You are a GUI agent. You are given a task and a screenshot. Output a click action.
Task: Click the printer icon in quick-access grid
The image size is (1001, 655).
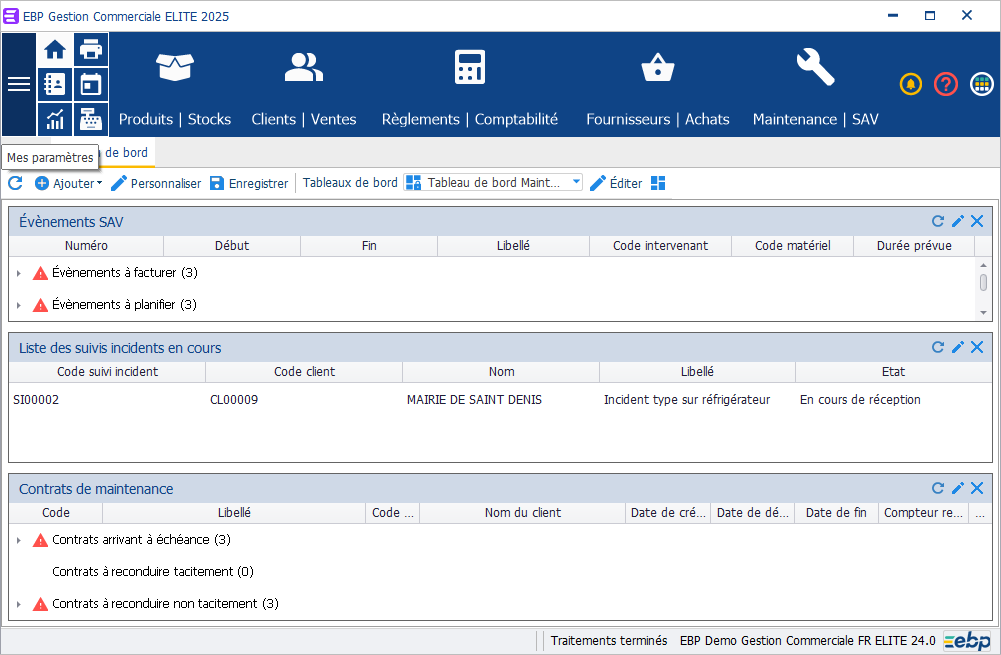tap(91, 50)
